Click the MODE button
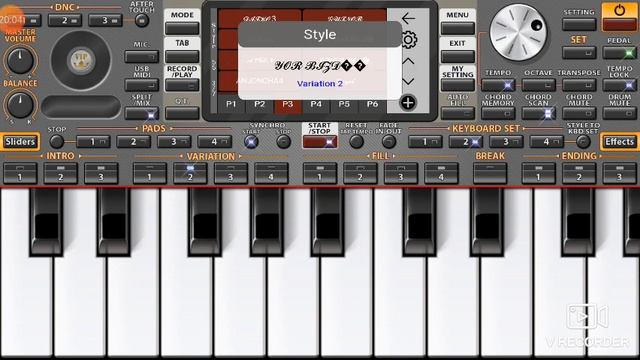 [x=182, y=28]
